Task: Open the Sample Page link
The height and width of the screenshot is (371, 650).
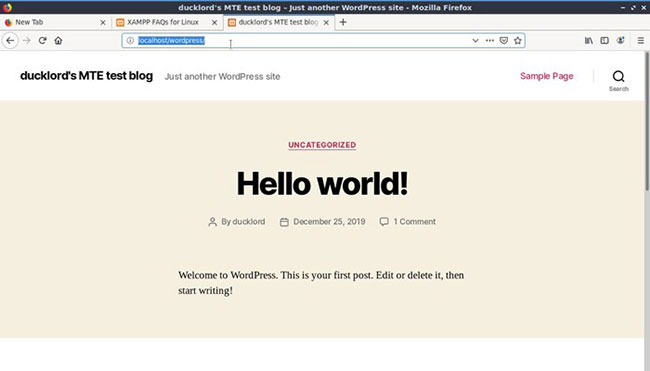Action: pyautogui.click(x=547, y=76)
